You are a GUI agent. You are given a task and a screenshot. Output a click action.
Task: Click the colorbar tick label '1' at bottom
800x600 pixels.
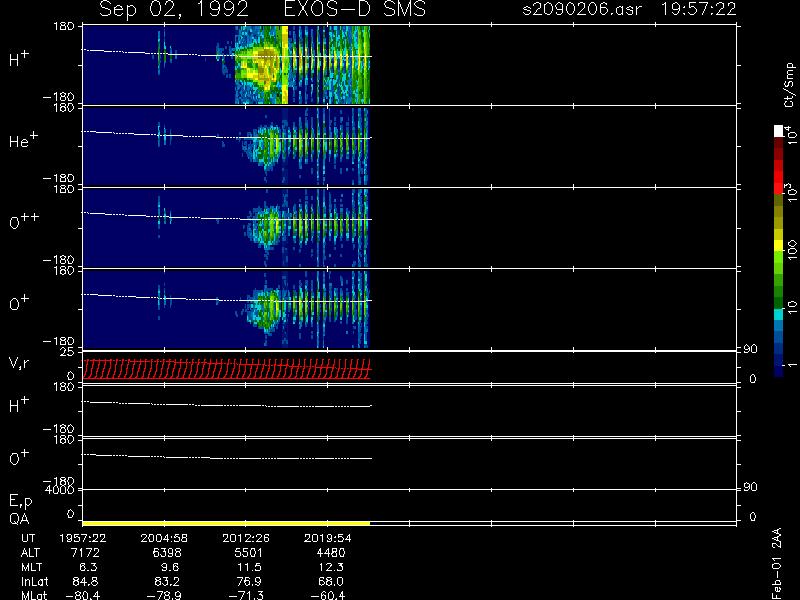click(x=791, y=365)
